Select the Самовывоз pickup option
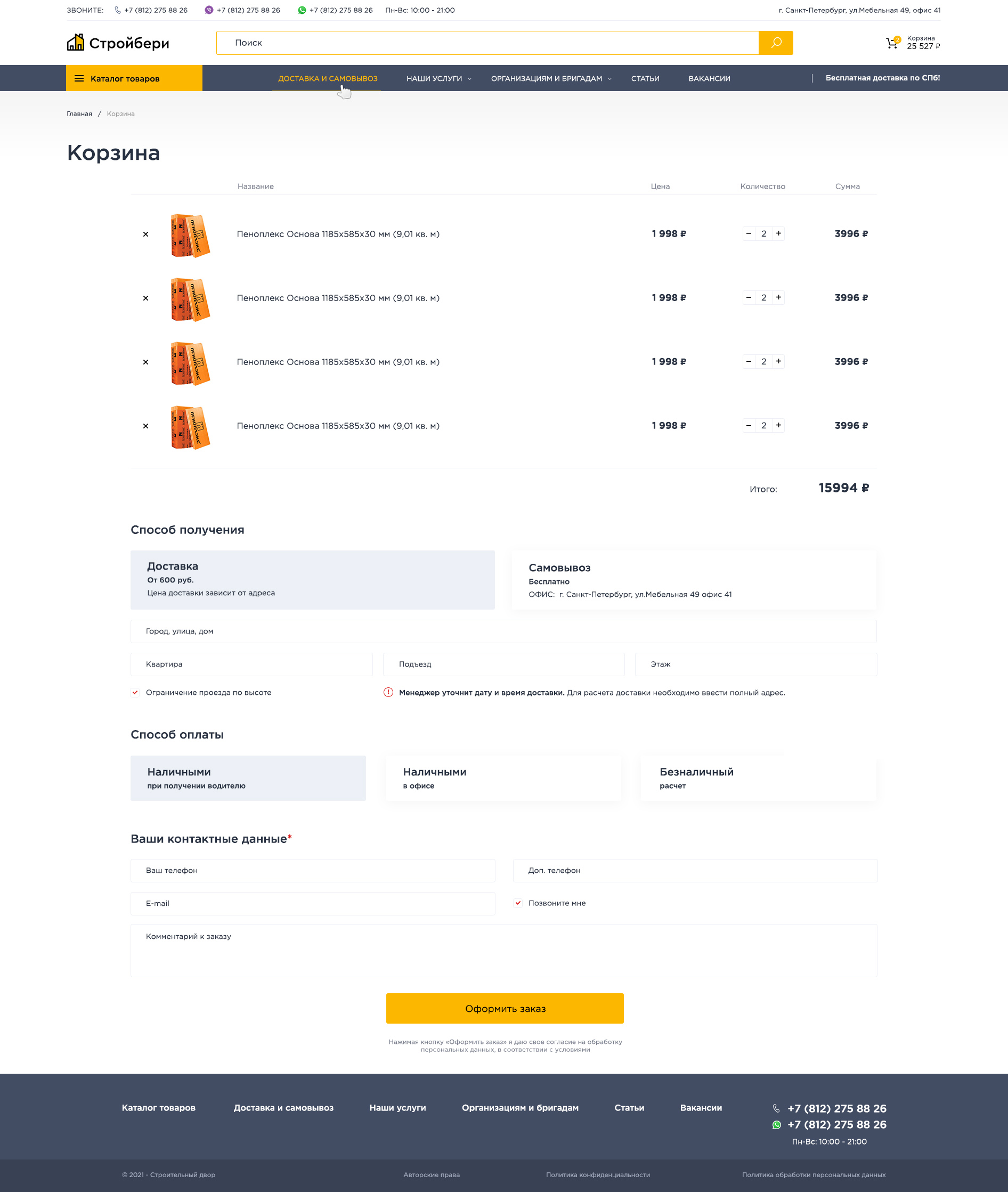Screen dimensions: 1008x1192 tap(694, 580)
